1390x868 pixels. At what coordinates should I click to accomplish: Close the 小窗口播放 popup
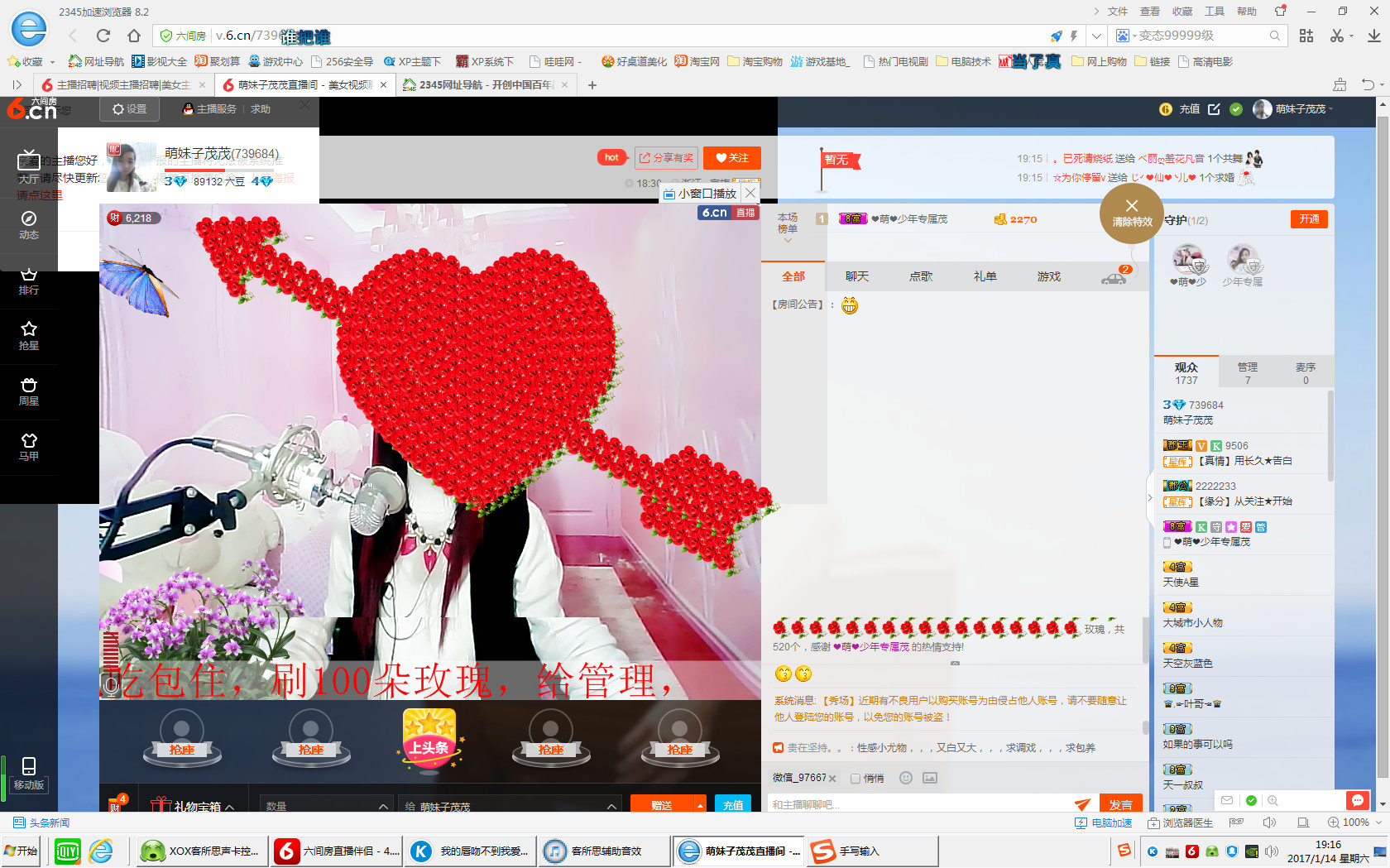pyautogui.click(x=750, y=193)
